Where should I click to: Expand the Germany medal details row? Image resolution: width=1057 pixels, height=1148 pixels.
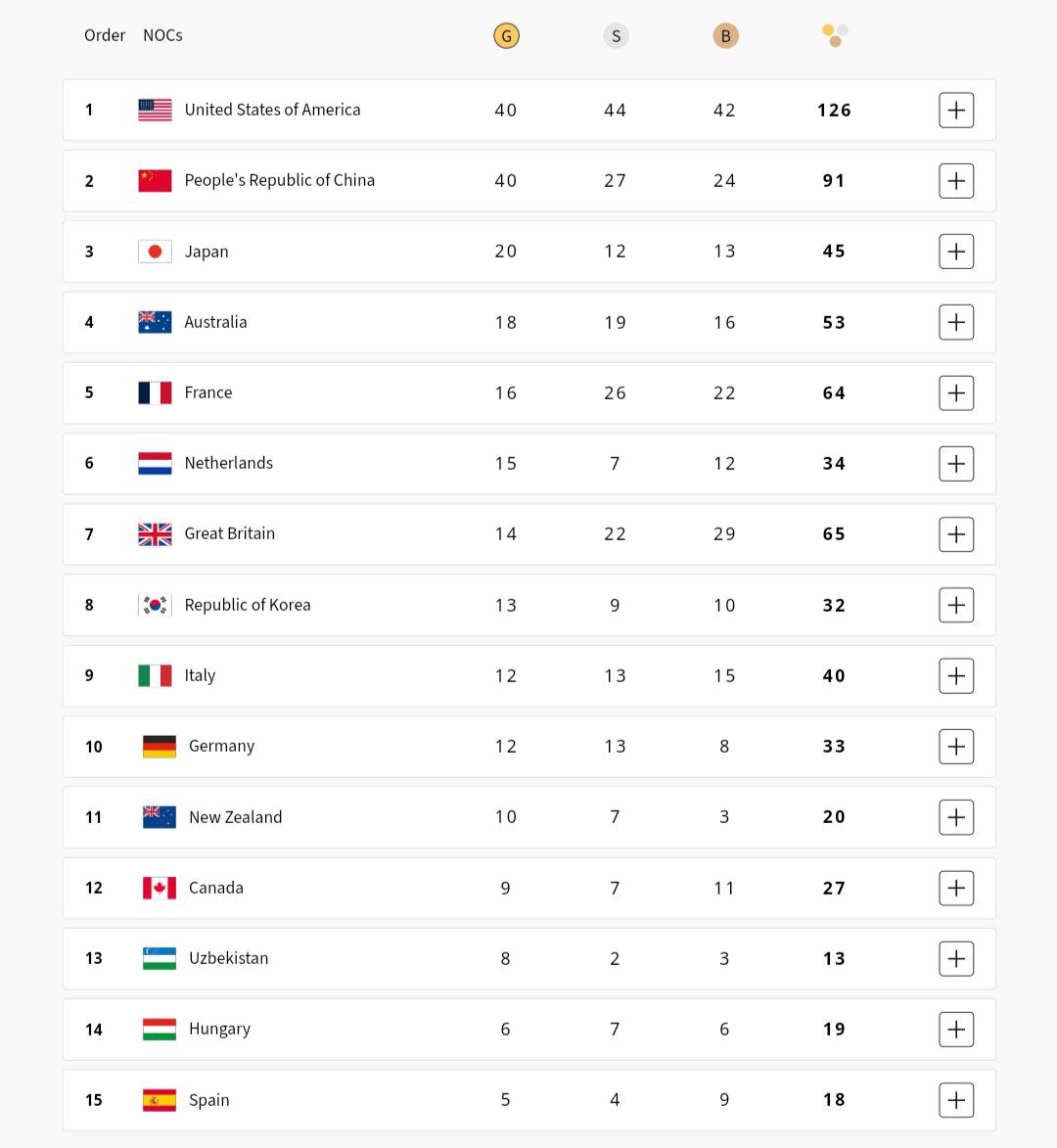point(956,746)
